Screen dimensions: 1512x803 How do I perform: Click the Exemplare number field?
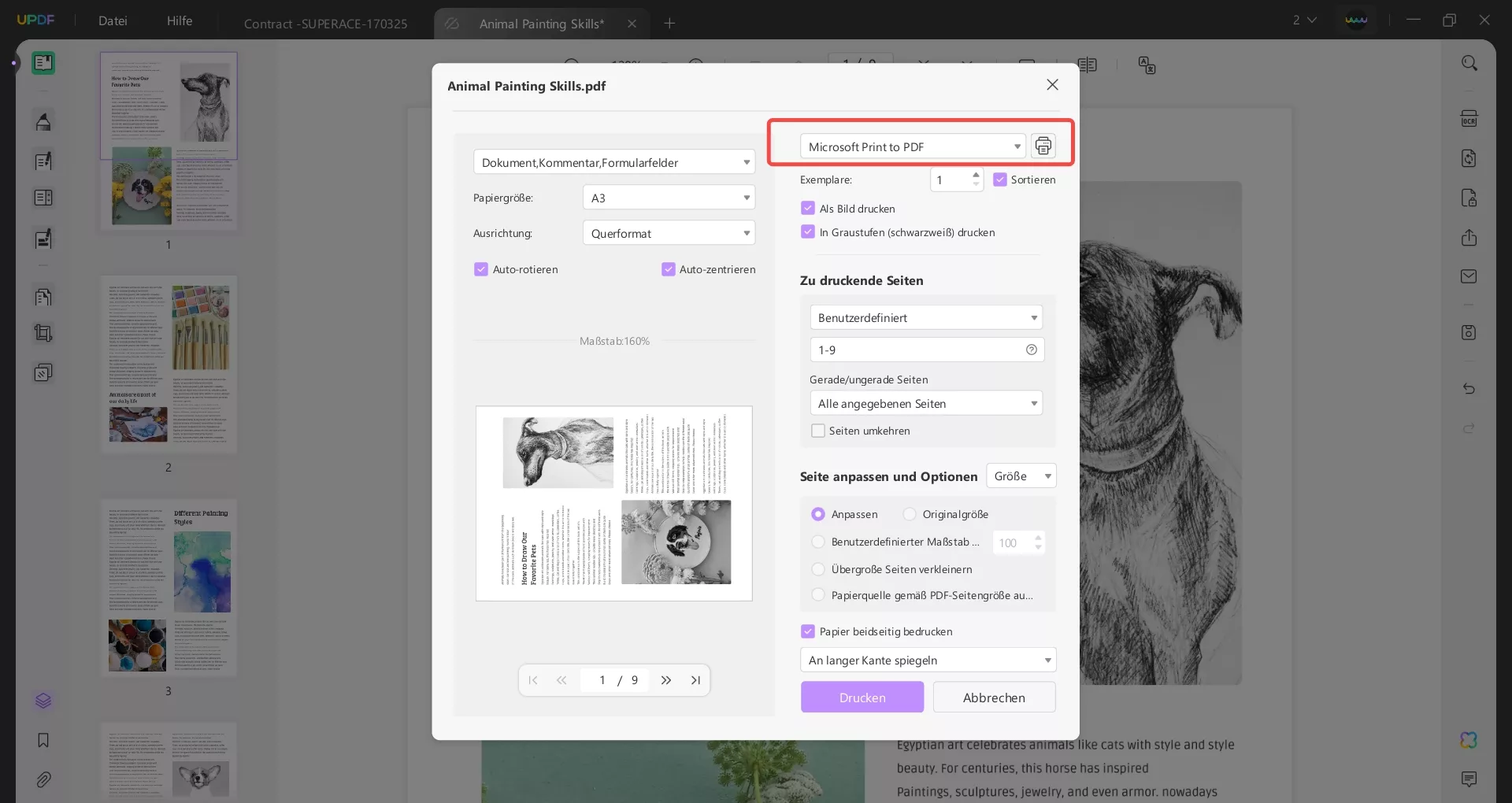pyautogui.click(x=951, y=179)
